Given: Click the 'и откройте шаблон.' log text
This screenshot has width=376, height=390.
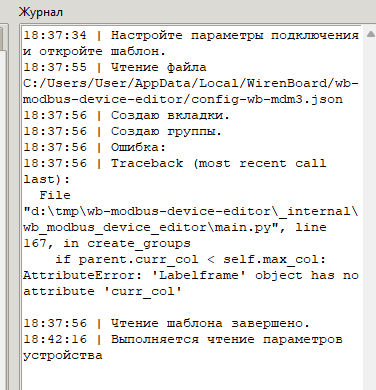Looking at the screenshot, I should tap(94, 51).
